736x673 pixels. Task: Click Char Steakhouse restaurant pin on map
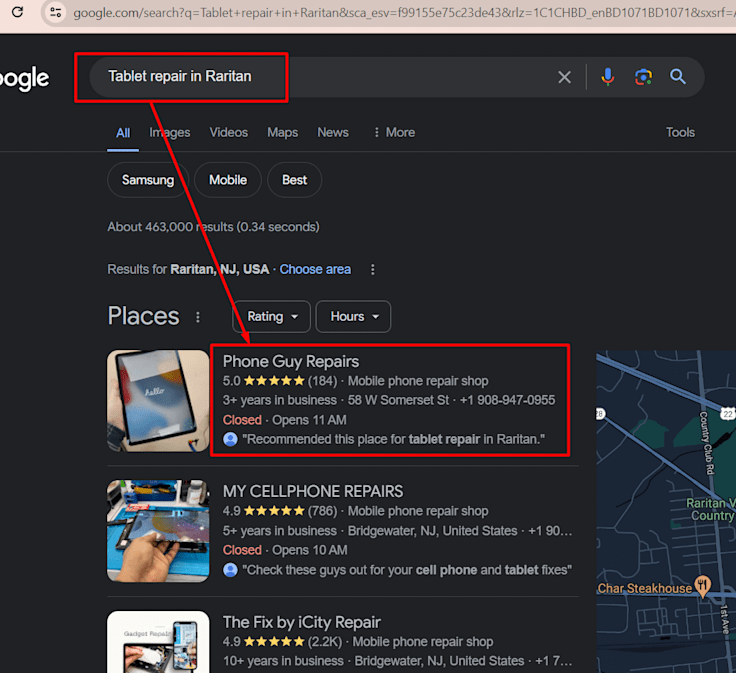click(703, 586)
